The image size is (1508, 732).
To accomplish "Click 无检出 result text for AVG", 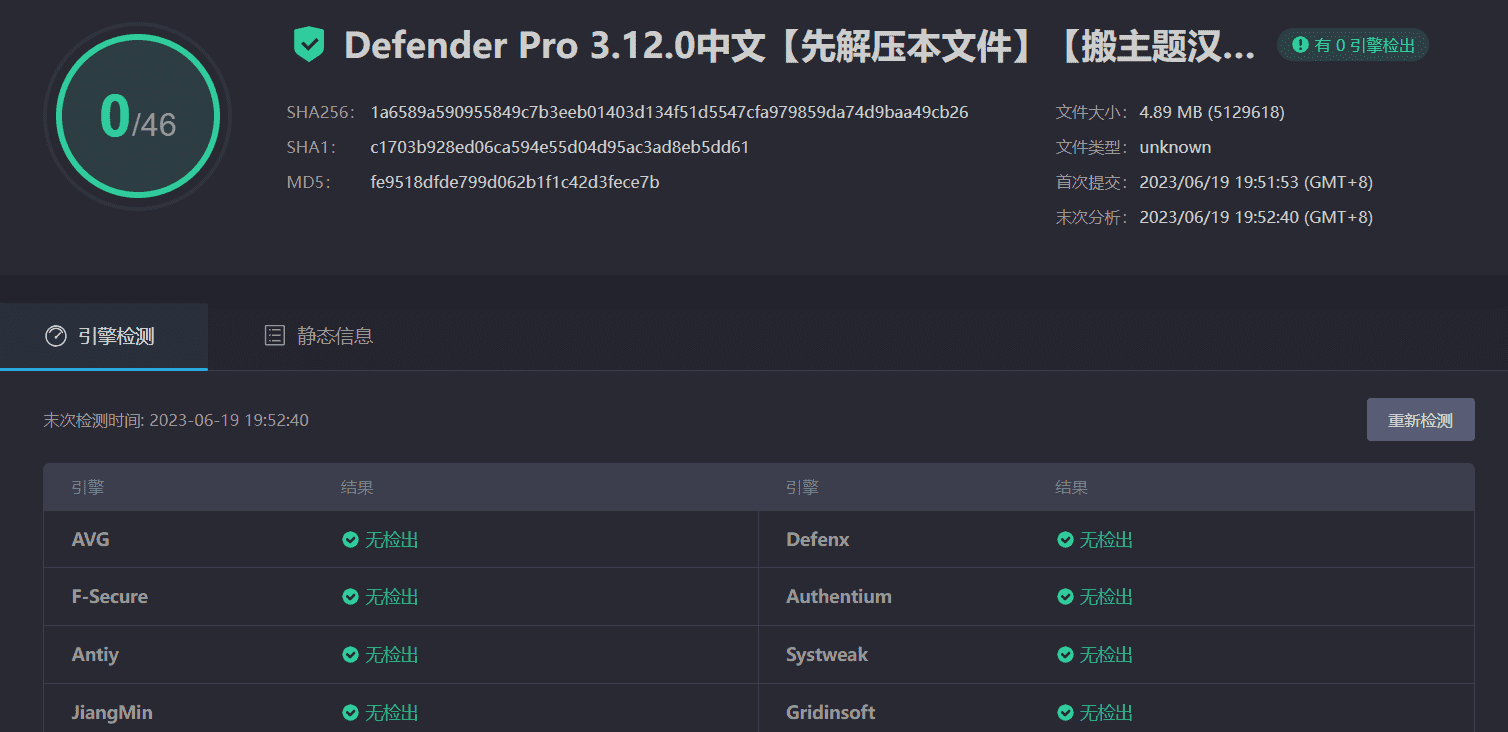I will [391, 540].
